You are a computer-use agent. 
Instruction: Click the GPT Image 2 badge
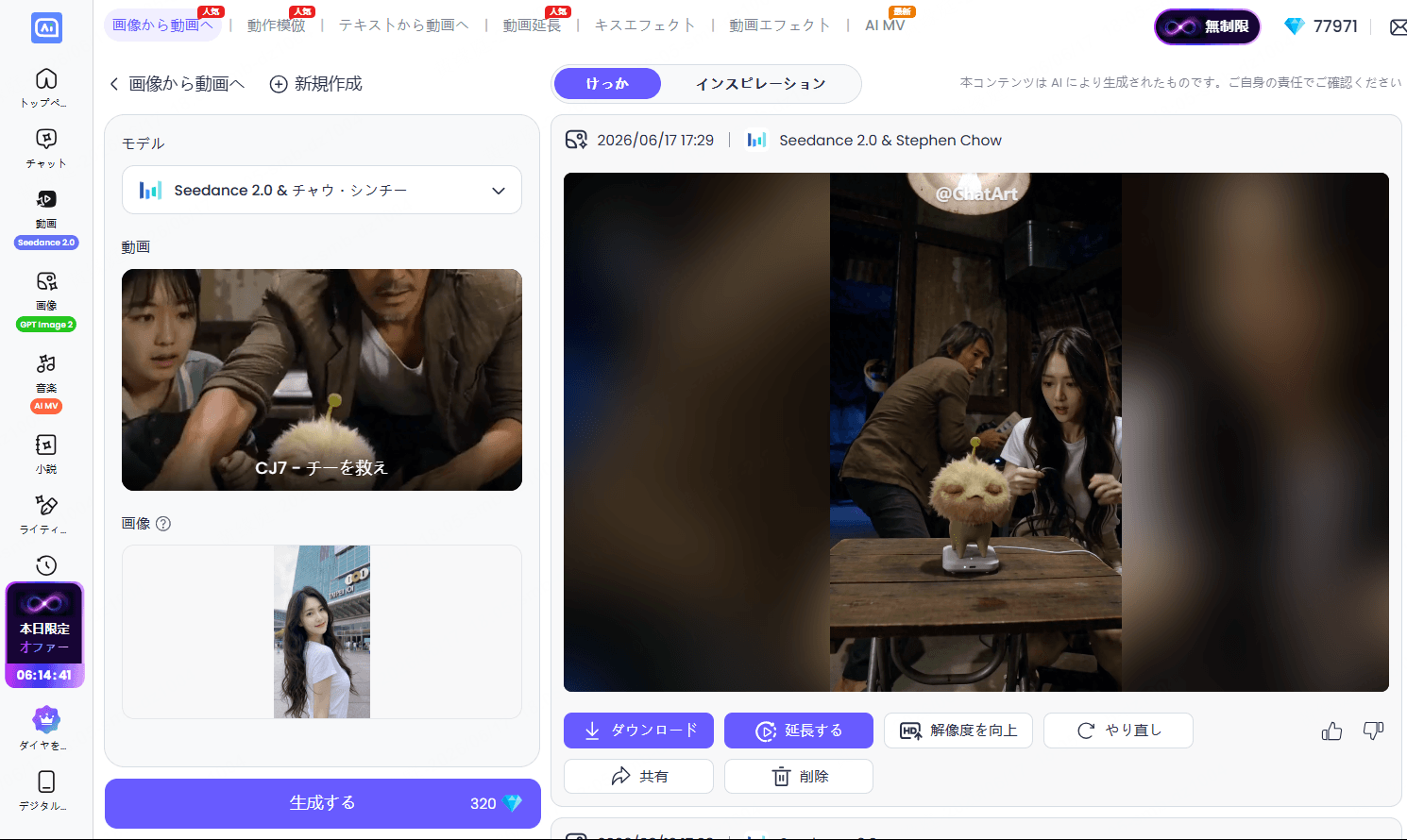tap(46, 325)
